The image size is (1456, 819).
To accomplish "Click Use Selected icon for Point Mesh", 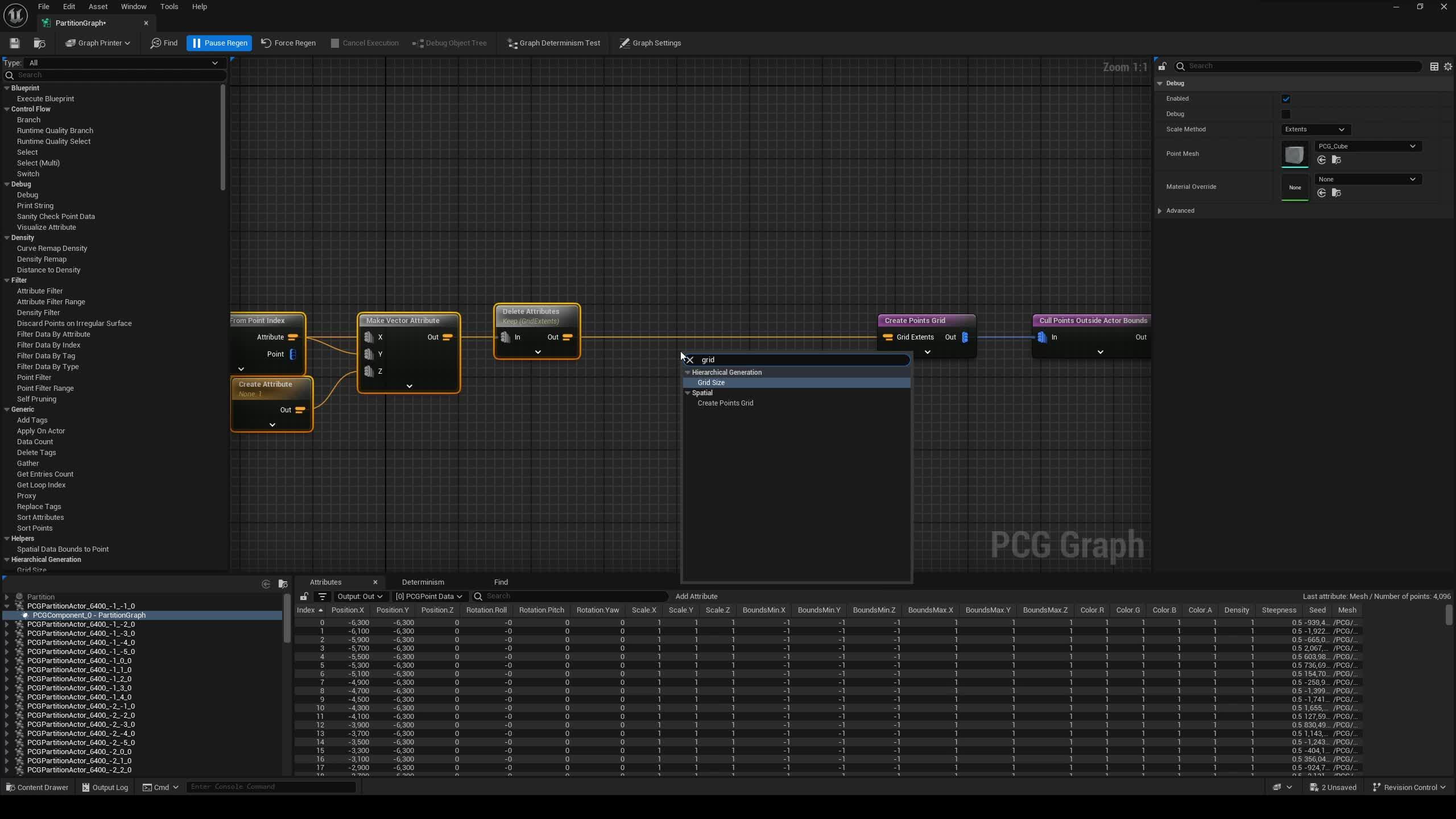I will click(x=1322, y=160).
